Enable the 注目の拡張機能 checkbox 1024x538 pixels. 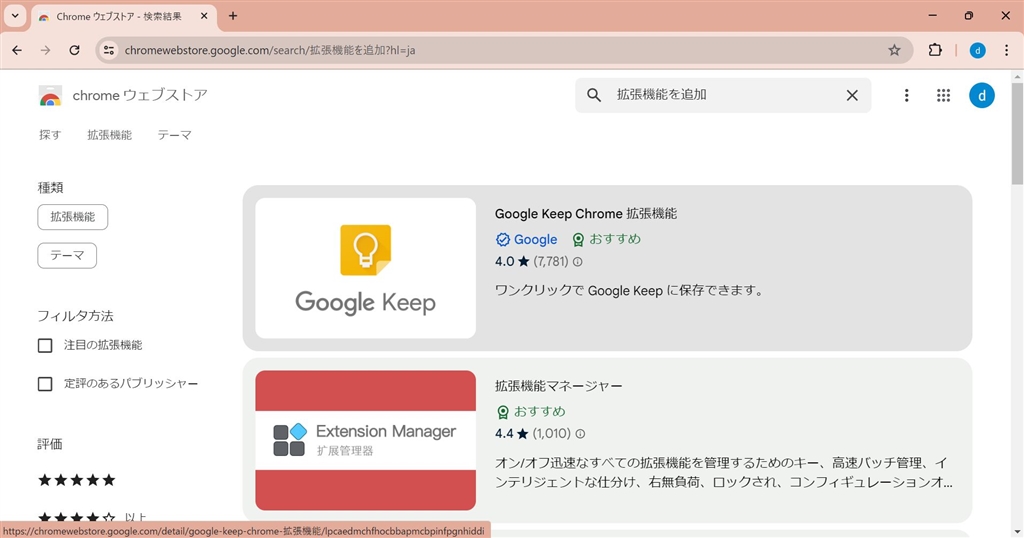[45, 345]
